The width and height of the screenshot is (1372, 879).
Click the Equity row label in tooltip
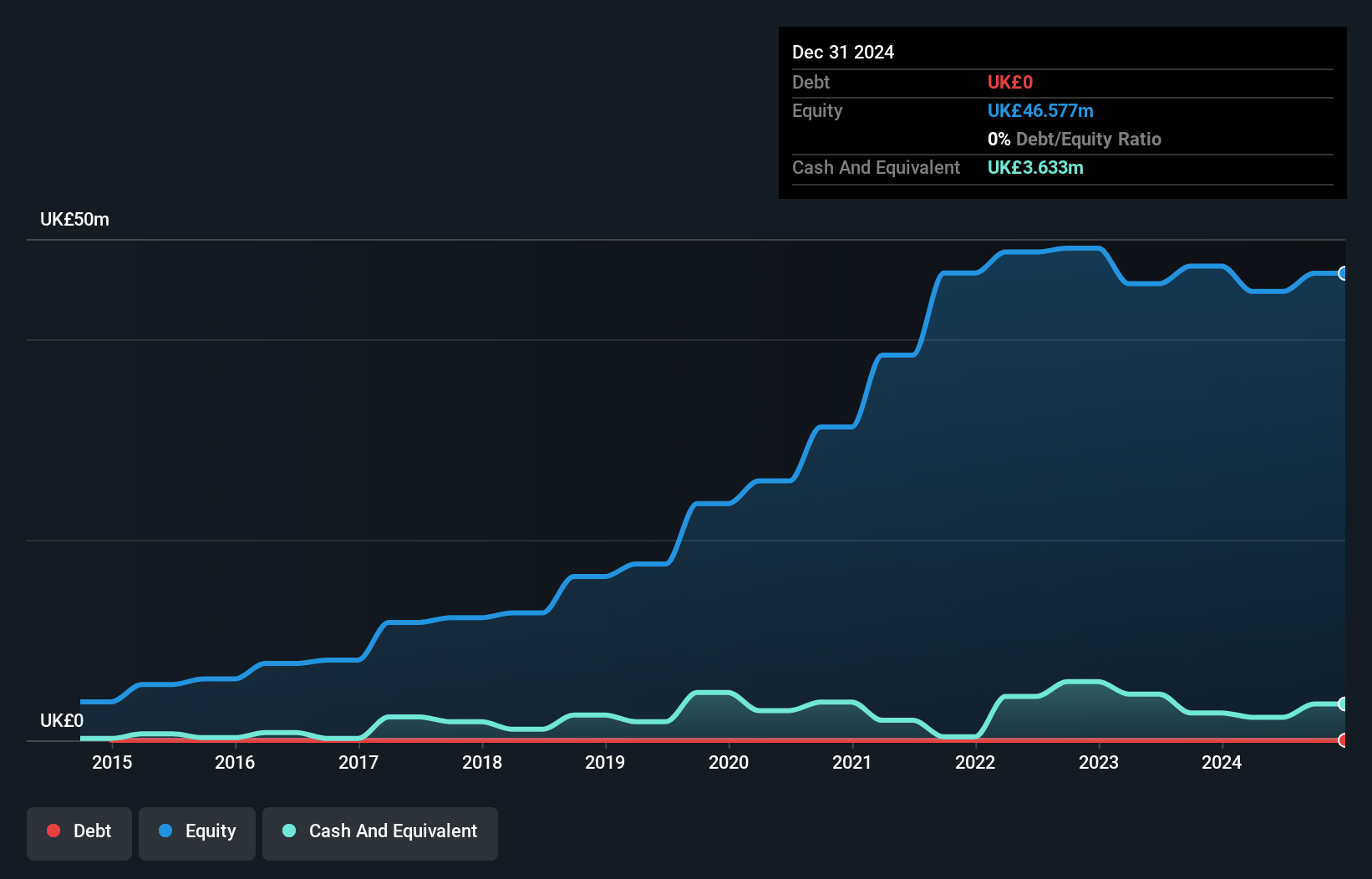pyautogui.click(x=817, y=110)
